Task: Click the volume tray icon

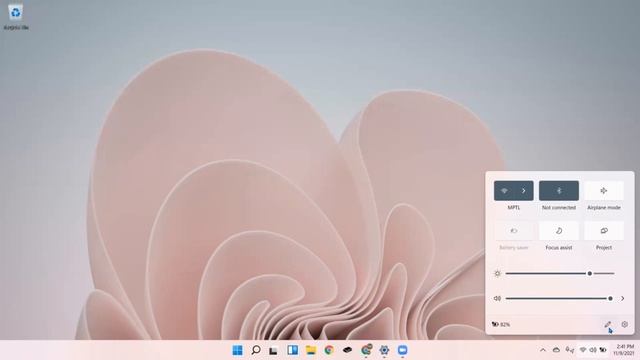Action: point(593,350)
